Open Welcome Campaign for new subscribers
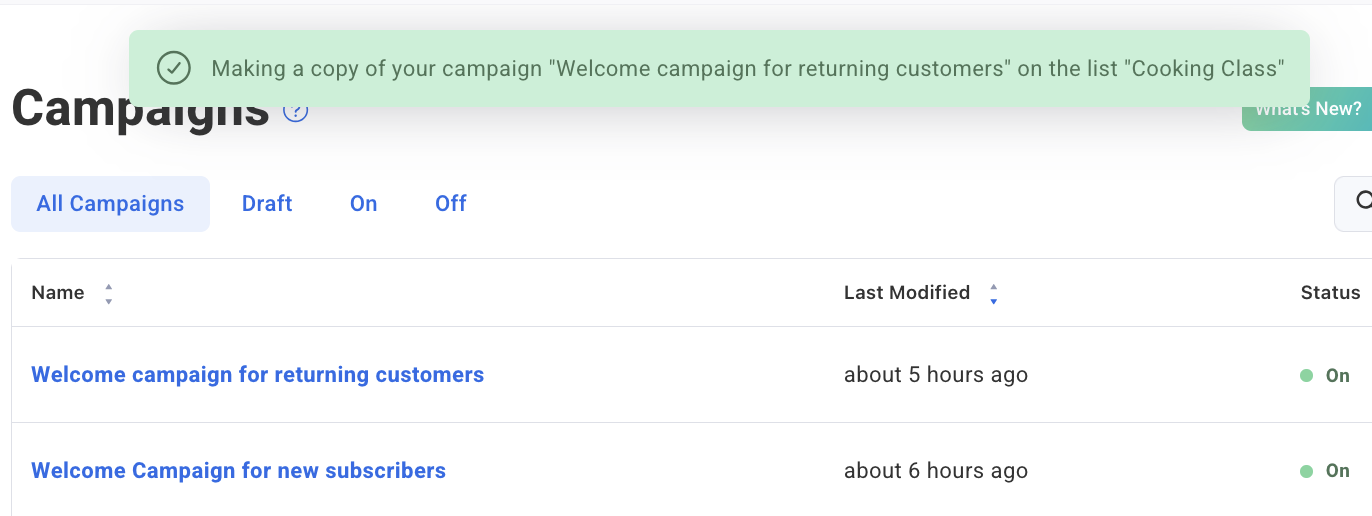 click(239, 471)
